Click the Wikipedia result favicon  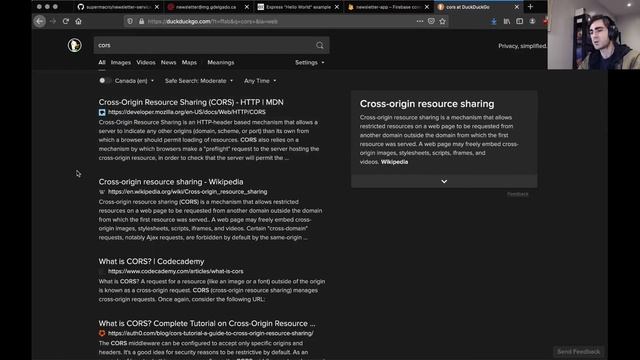click(x=102, y=192)
